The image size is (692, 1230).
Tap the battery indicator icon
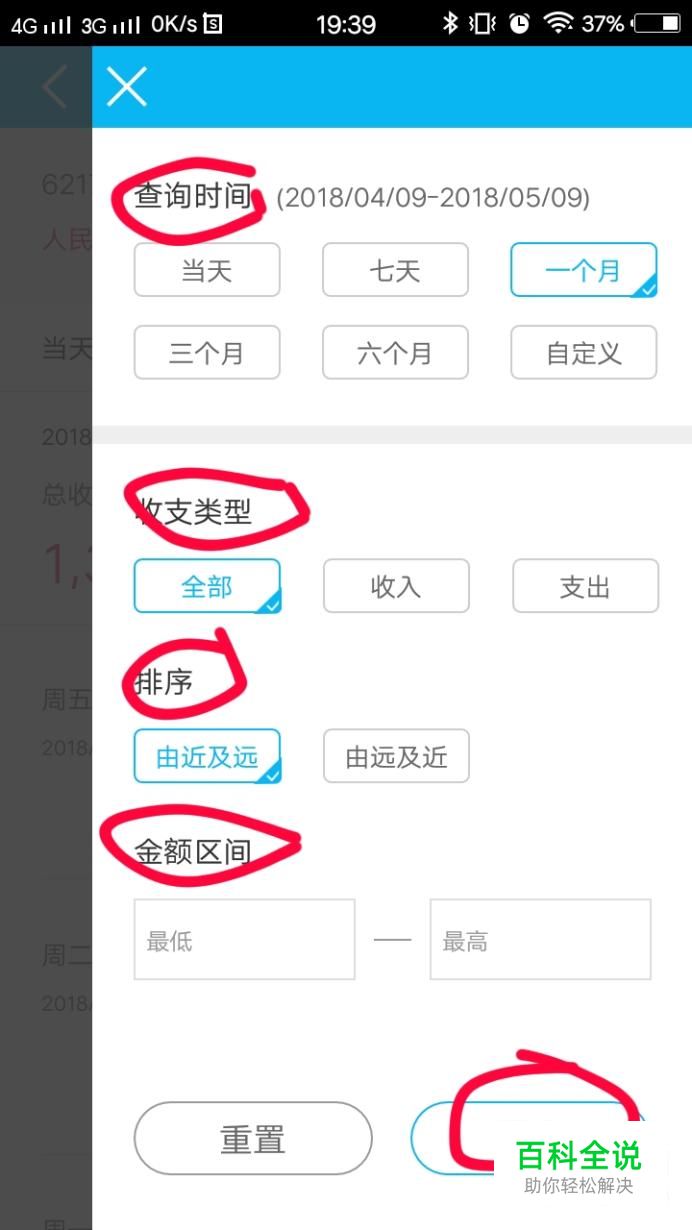tap(656, 23)
